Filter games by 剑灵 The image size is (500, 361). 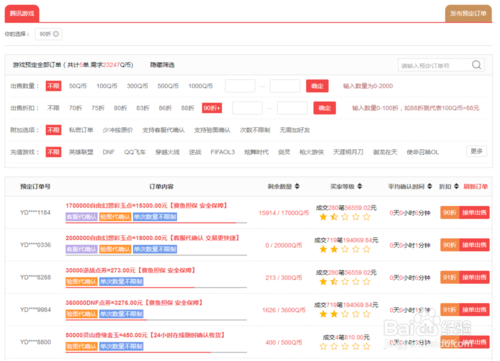[x=284, y=152]
